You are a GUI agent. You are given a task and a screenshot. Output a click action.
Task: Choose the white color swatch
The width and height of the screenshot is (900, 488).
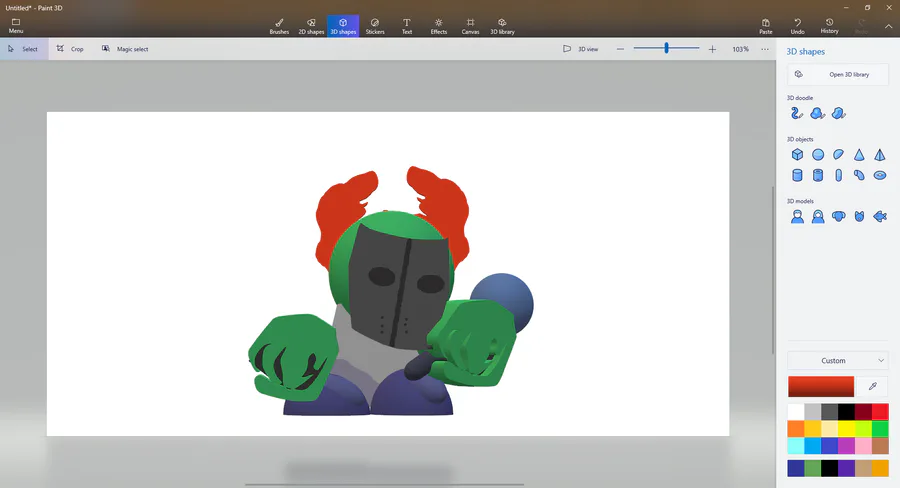(796, 412)
